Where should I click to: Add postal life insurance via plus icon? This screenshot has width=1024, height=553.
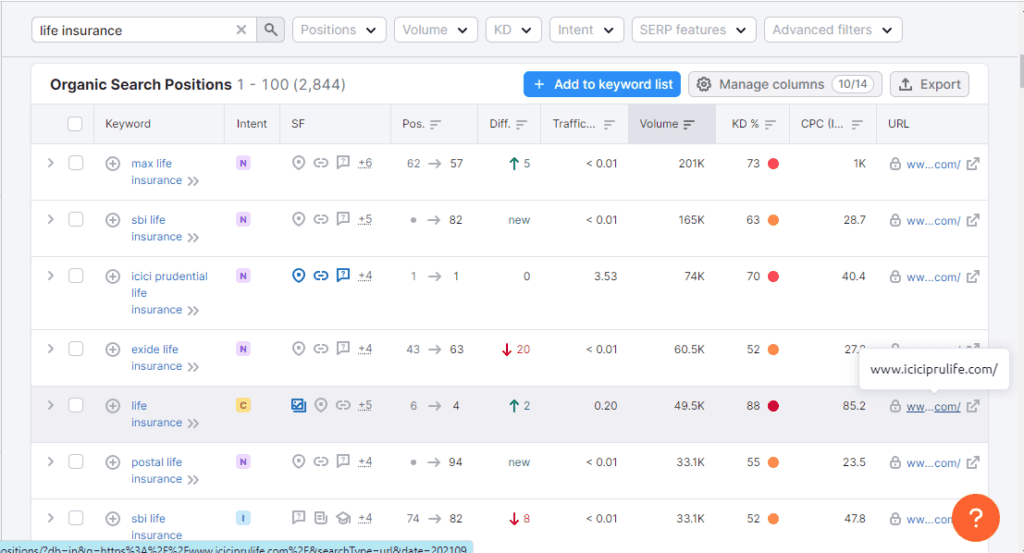113,462
